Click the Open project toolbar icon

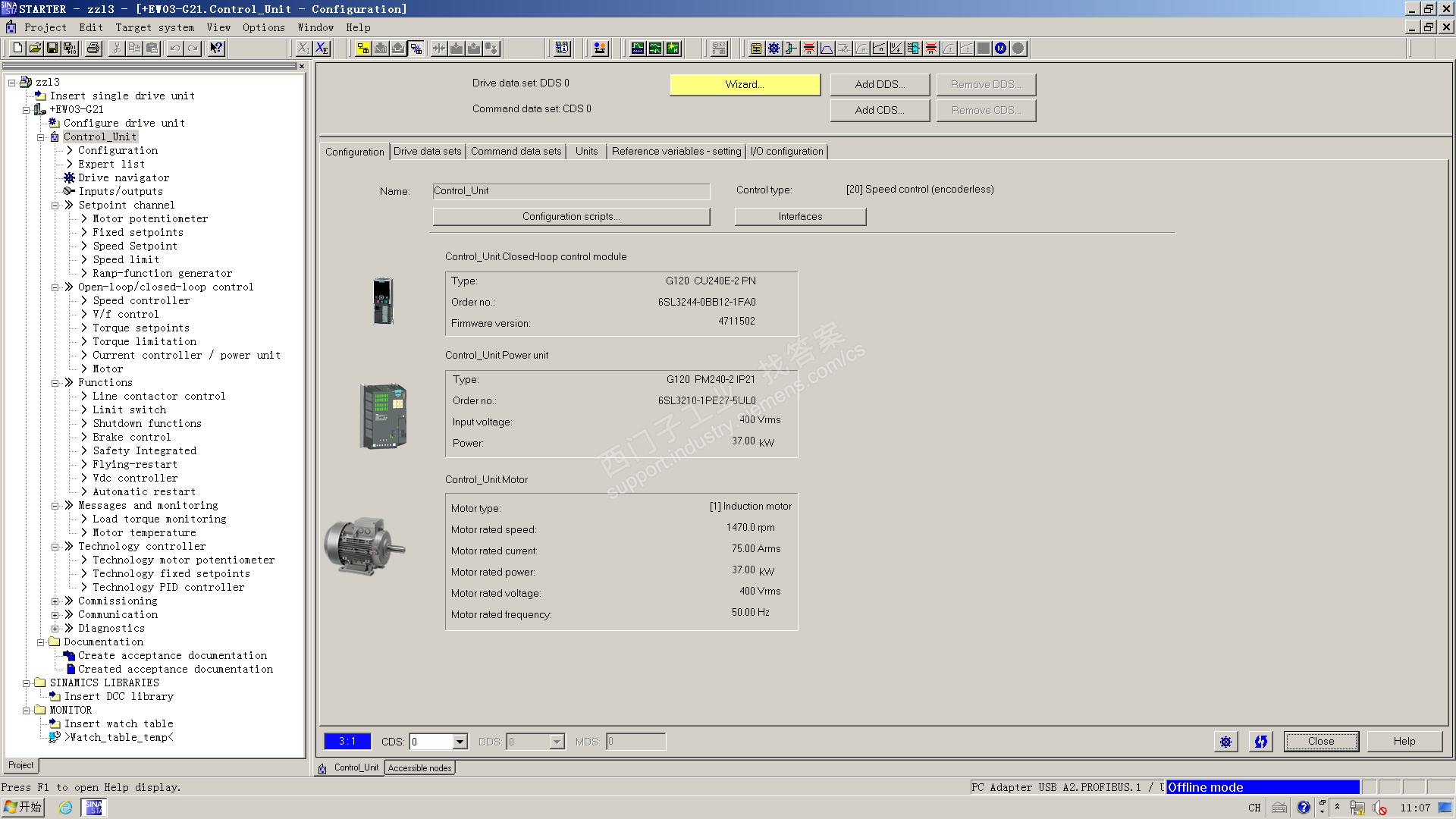[35, 49]
